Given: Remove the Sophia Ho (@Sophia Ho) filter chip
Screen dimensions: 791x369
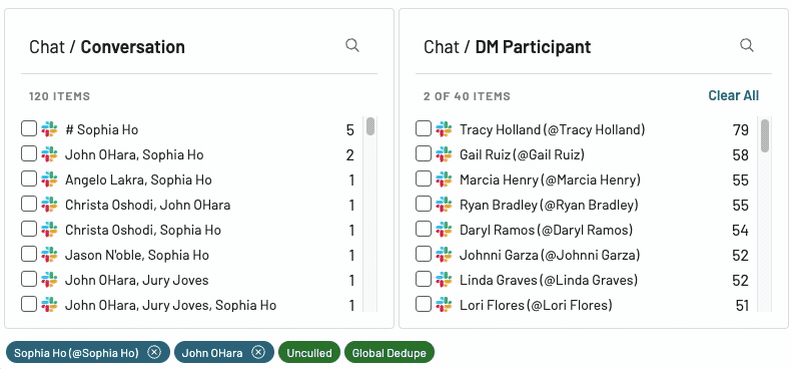Looking at the screenshot, I should tap(154, 352).
